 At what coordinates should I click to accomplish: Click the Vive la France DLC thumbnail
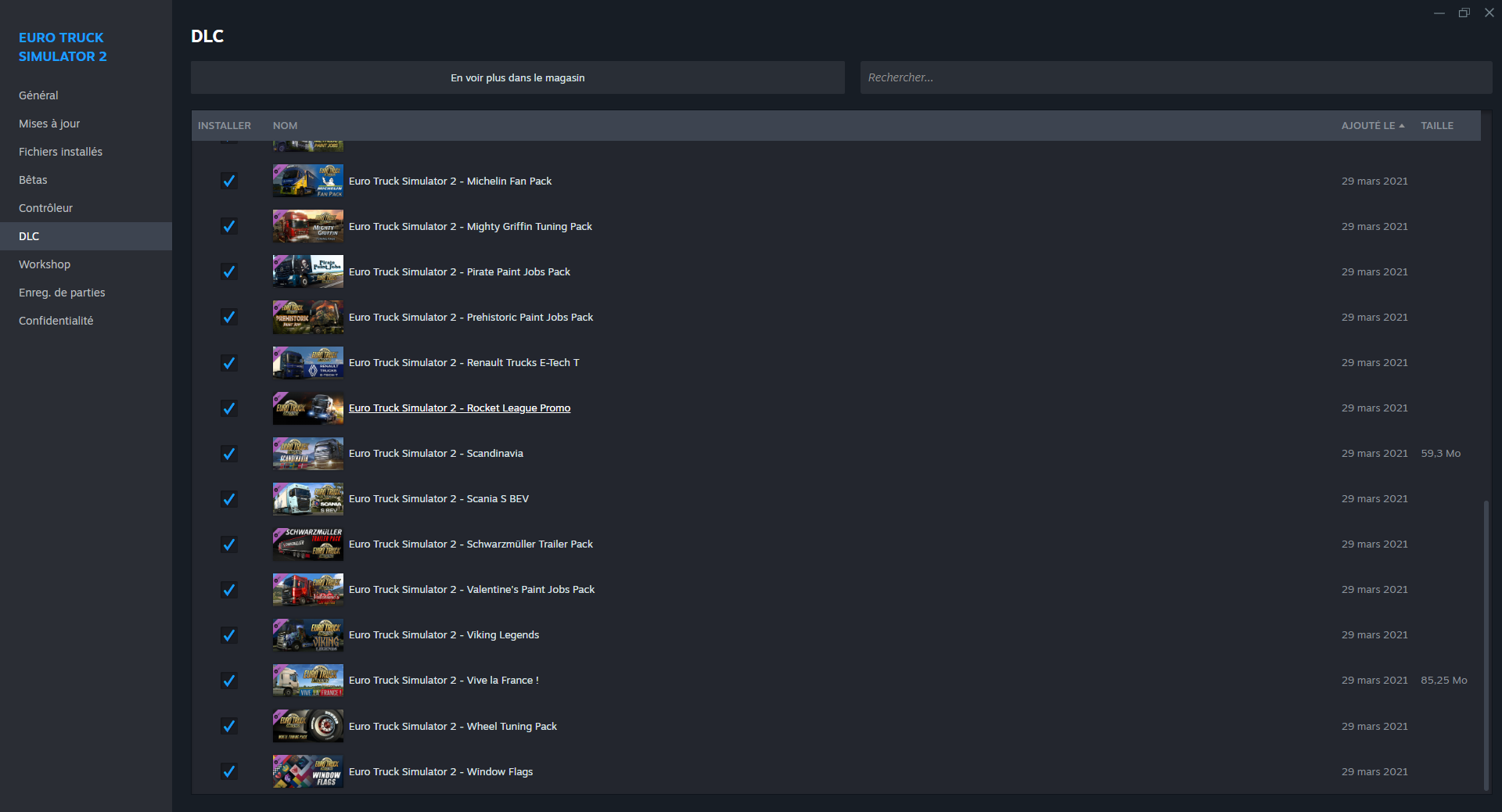point(307,681)
